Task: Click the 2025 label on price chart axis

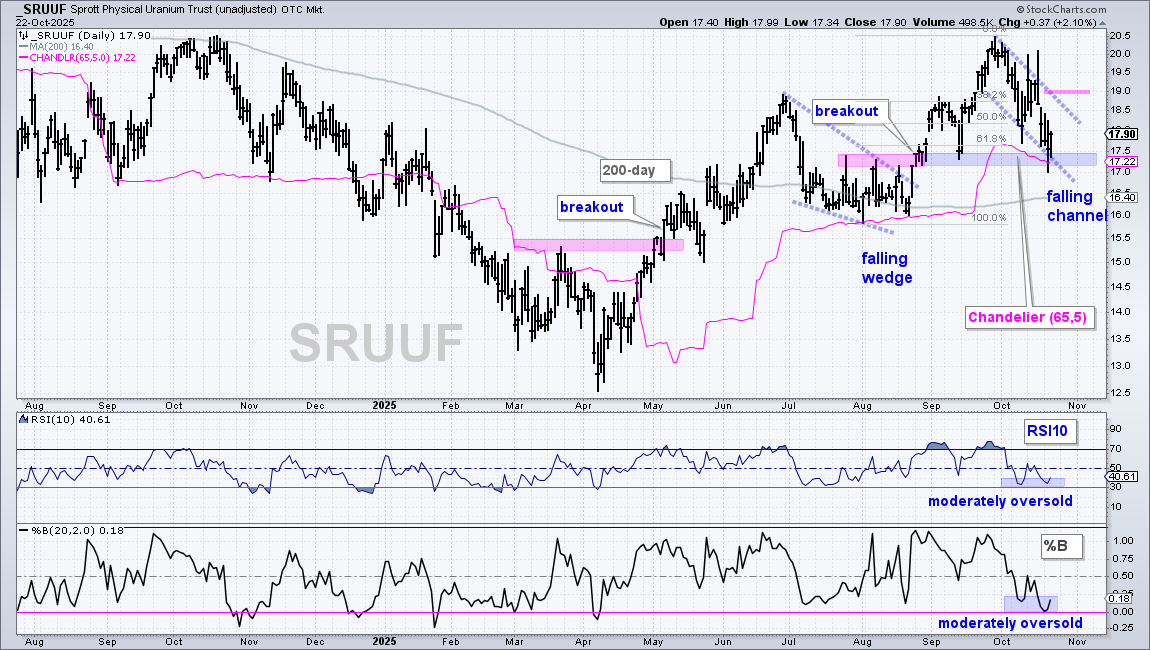Action: point(384,406)
